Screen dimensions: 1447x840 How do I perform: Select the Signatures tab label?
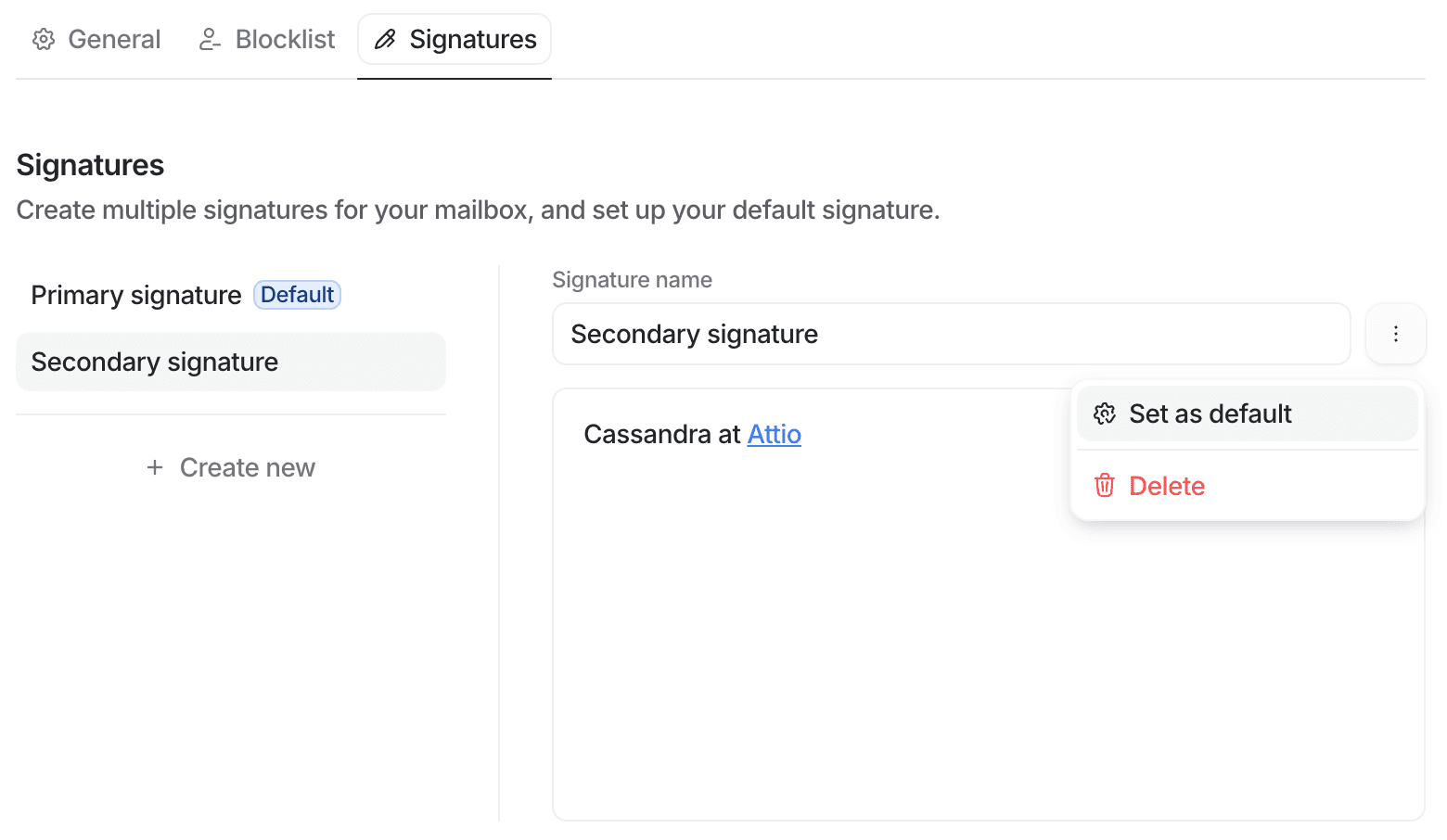tap(473, 39)
